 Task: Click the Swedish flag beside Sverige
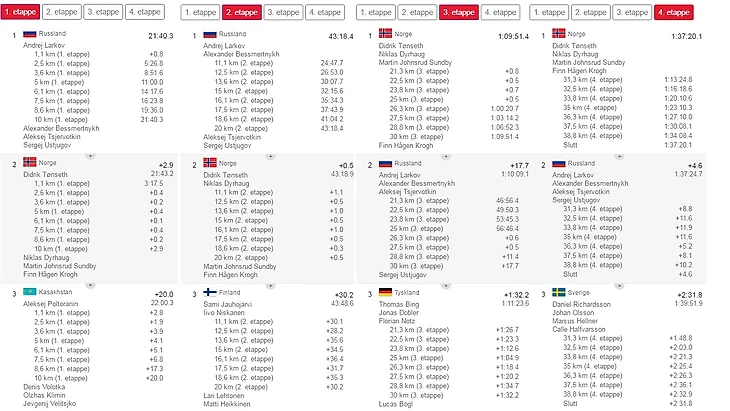(x=560, y=292)
